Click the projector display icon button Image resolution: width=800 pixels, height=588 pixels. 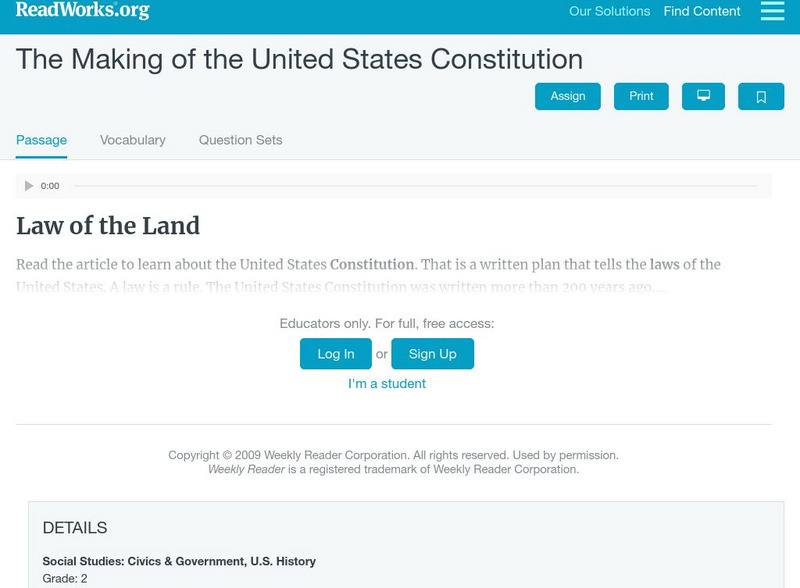point(703,96)
